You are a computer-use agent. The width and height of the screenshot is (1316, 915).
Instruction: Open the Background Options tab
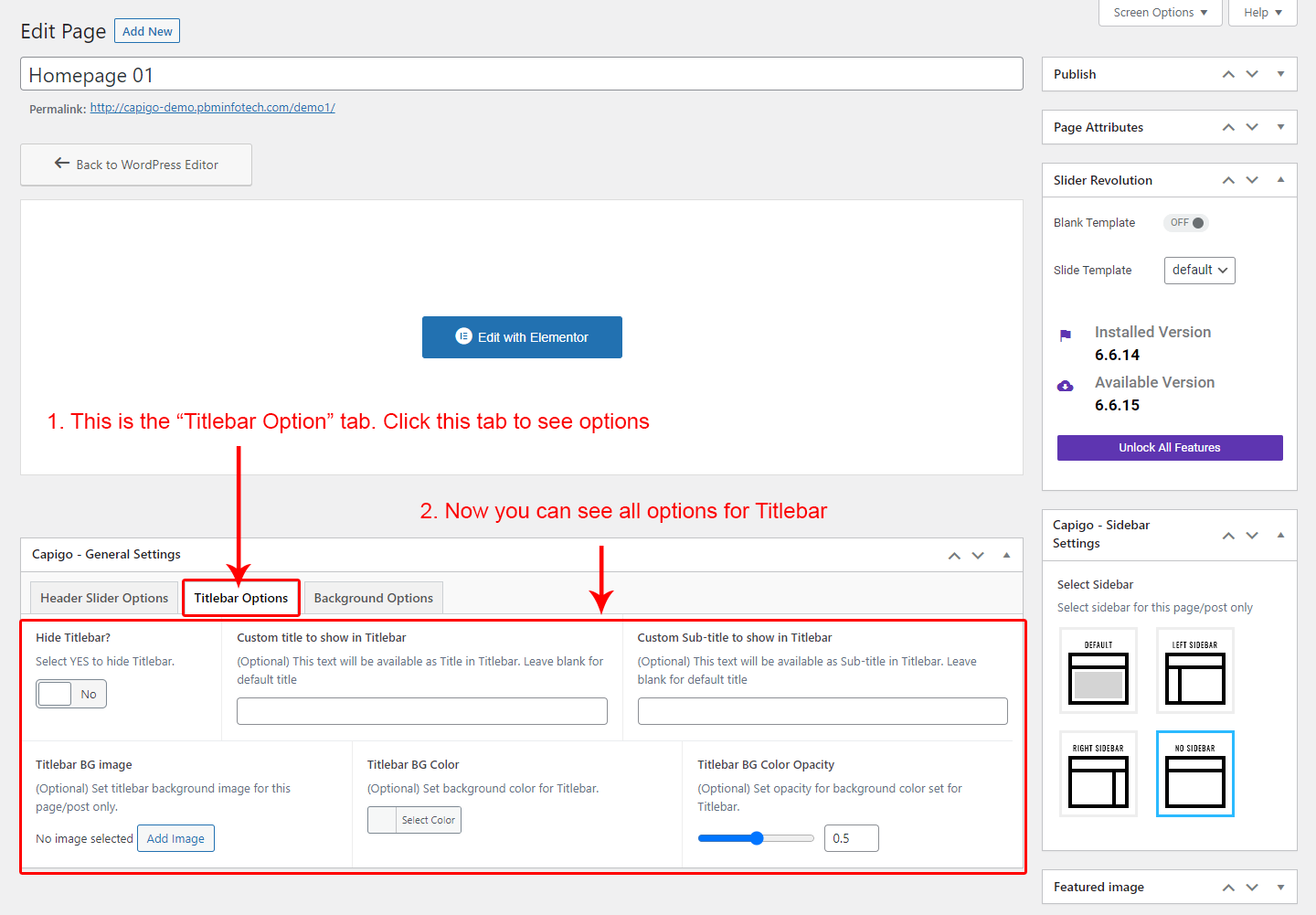(x=373, y=598)
